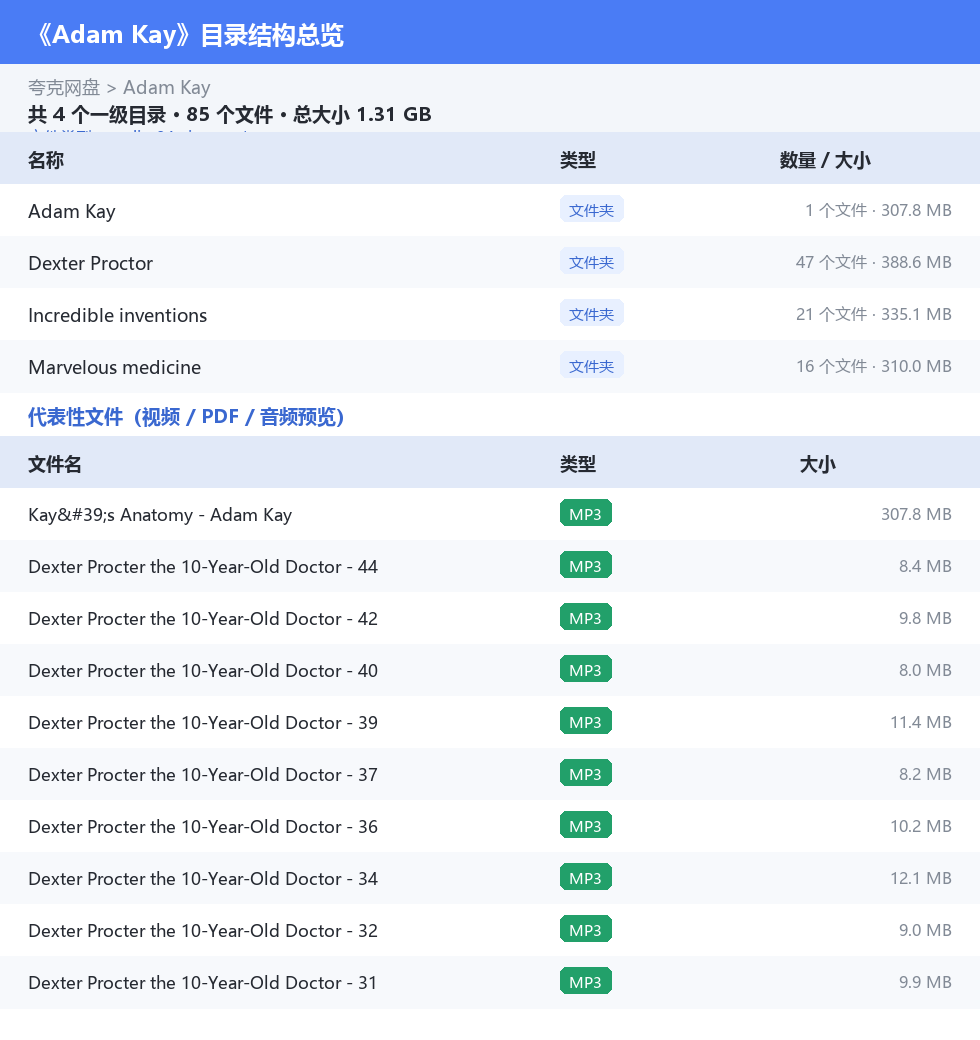This screenshot has width=980, height=1040.
Task: Click the 8.4 MB size cell
Action: [x=925, y=566]
